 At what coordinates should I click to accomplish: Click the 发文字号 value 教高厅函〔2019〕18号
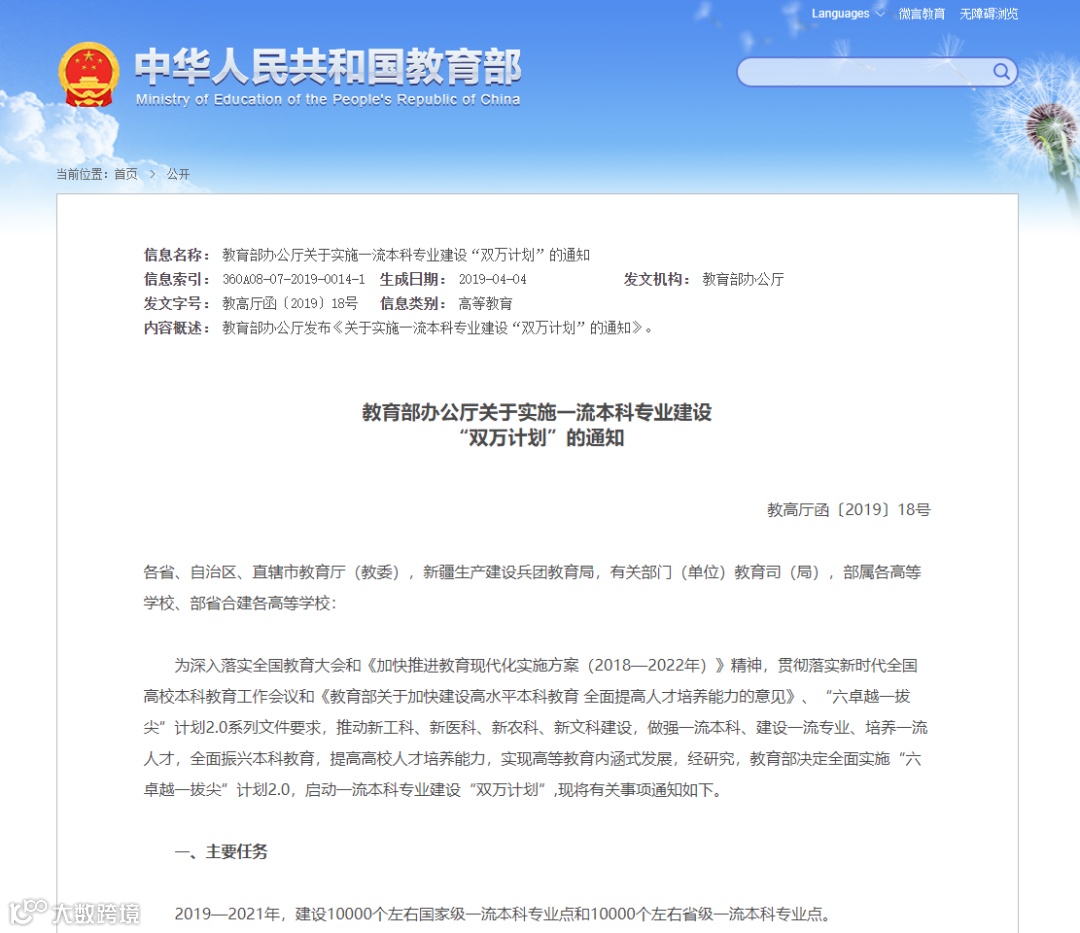click(x=290, y=304)
